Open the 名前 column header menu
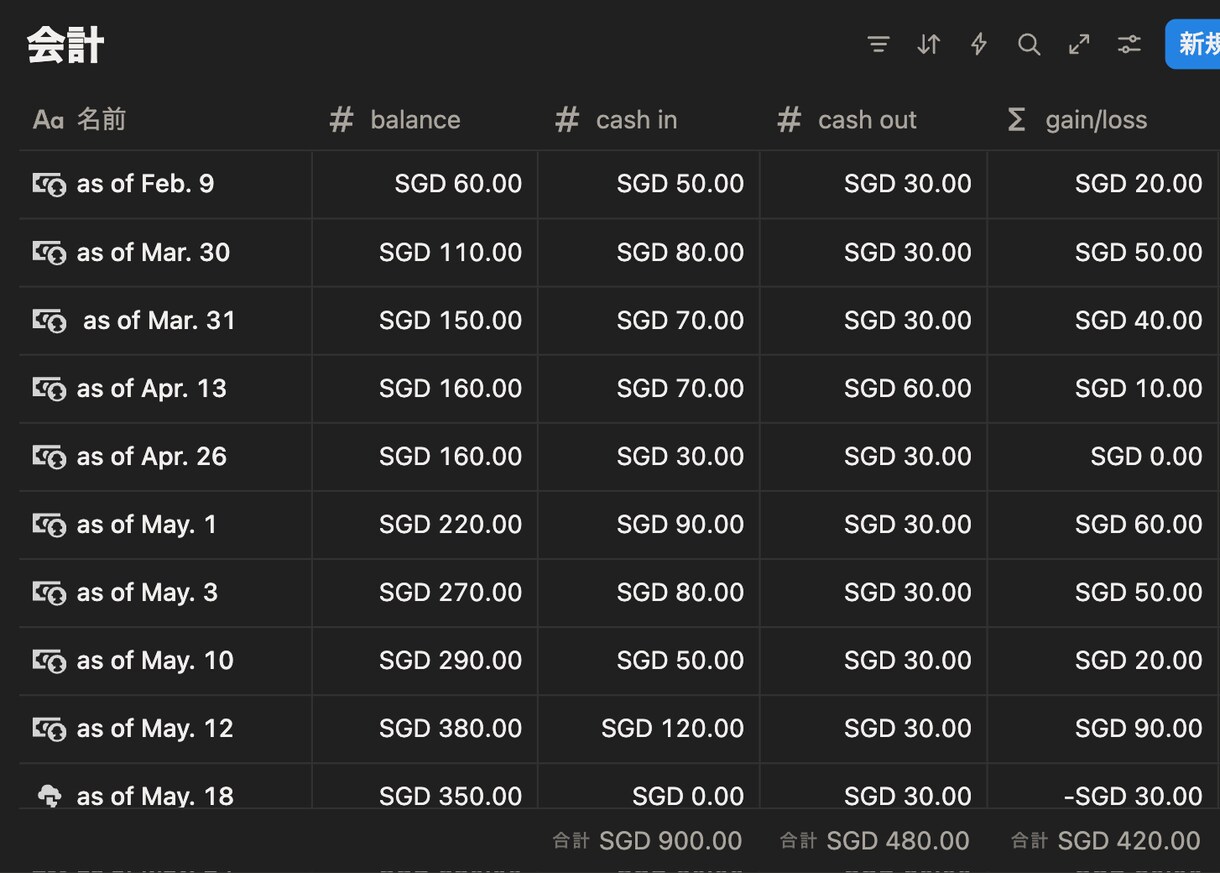1220x873 pixels. pyautogui.click(x=165, y=120)
